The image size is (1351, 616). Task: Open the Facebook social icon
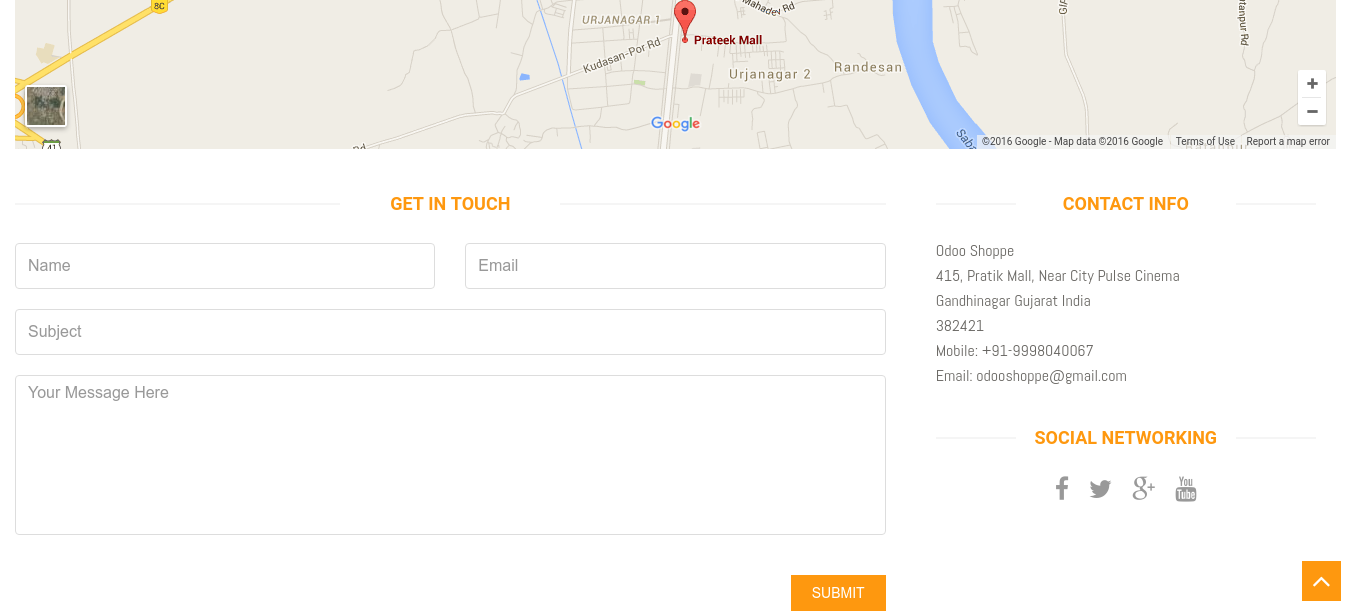click(x=1062, y=489)
